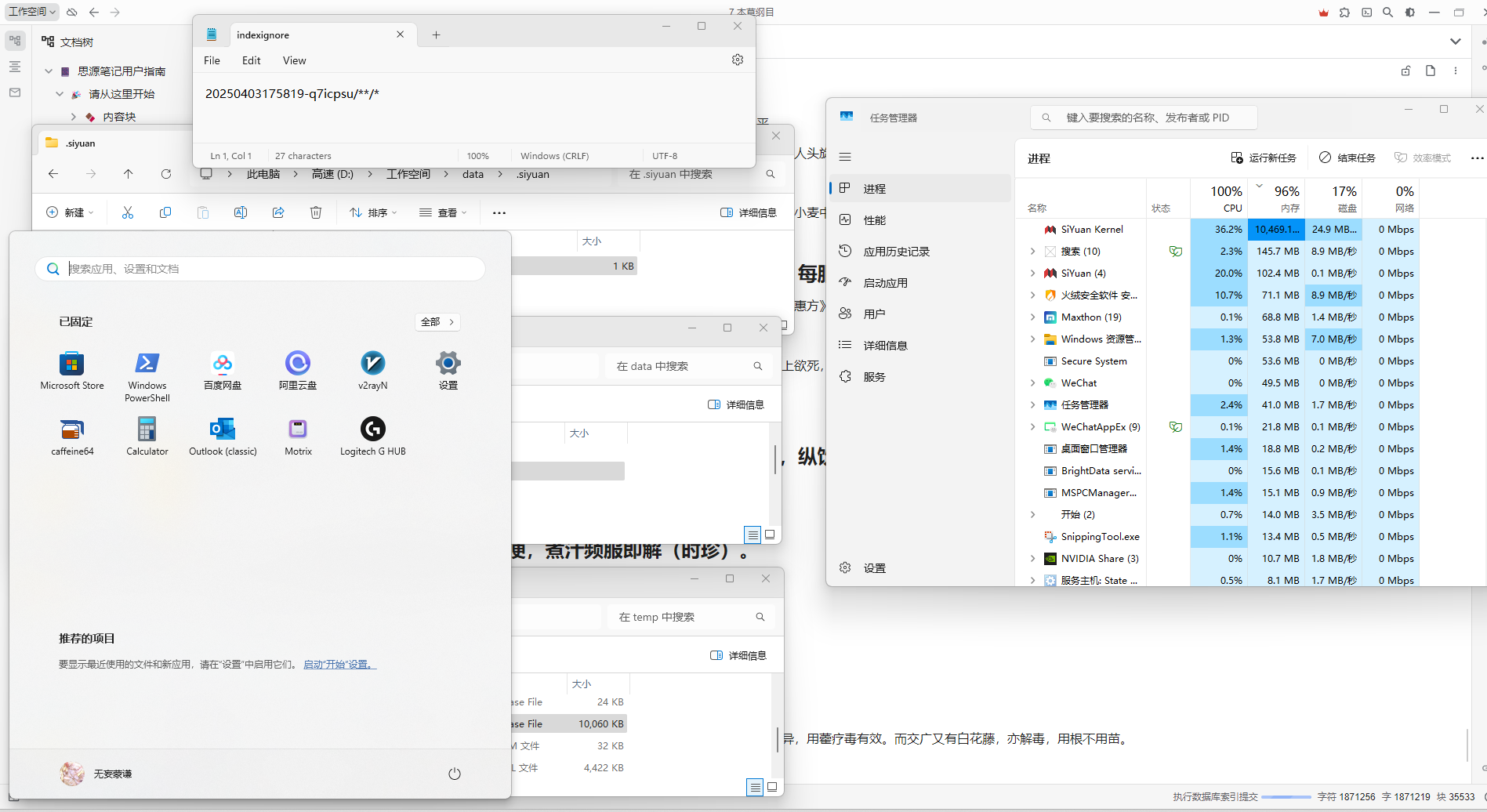Click 运行新任务 in Task Manager

click(1264, 158)
